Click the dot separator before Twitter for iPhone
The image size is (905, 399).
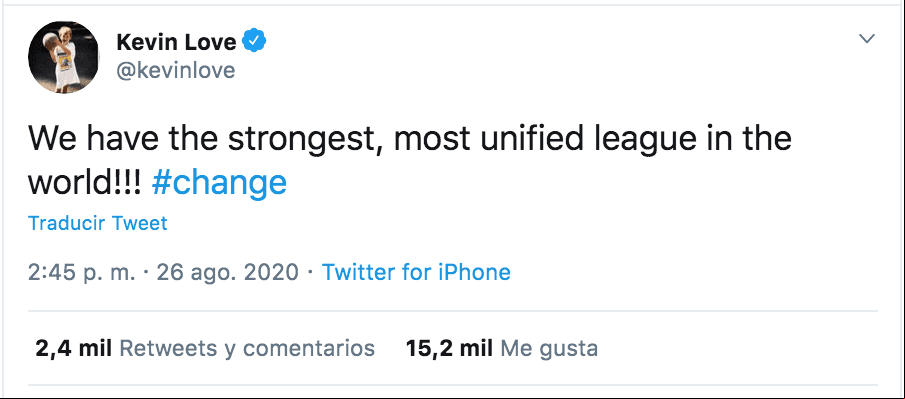click(311, 272)
